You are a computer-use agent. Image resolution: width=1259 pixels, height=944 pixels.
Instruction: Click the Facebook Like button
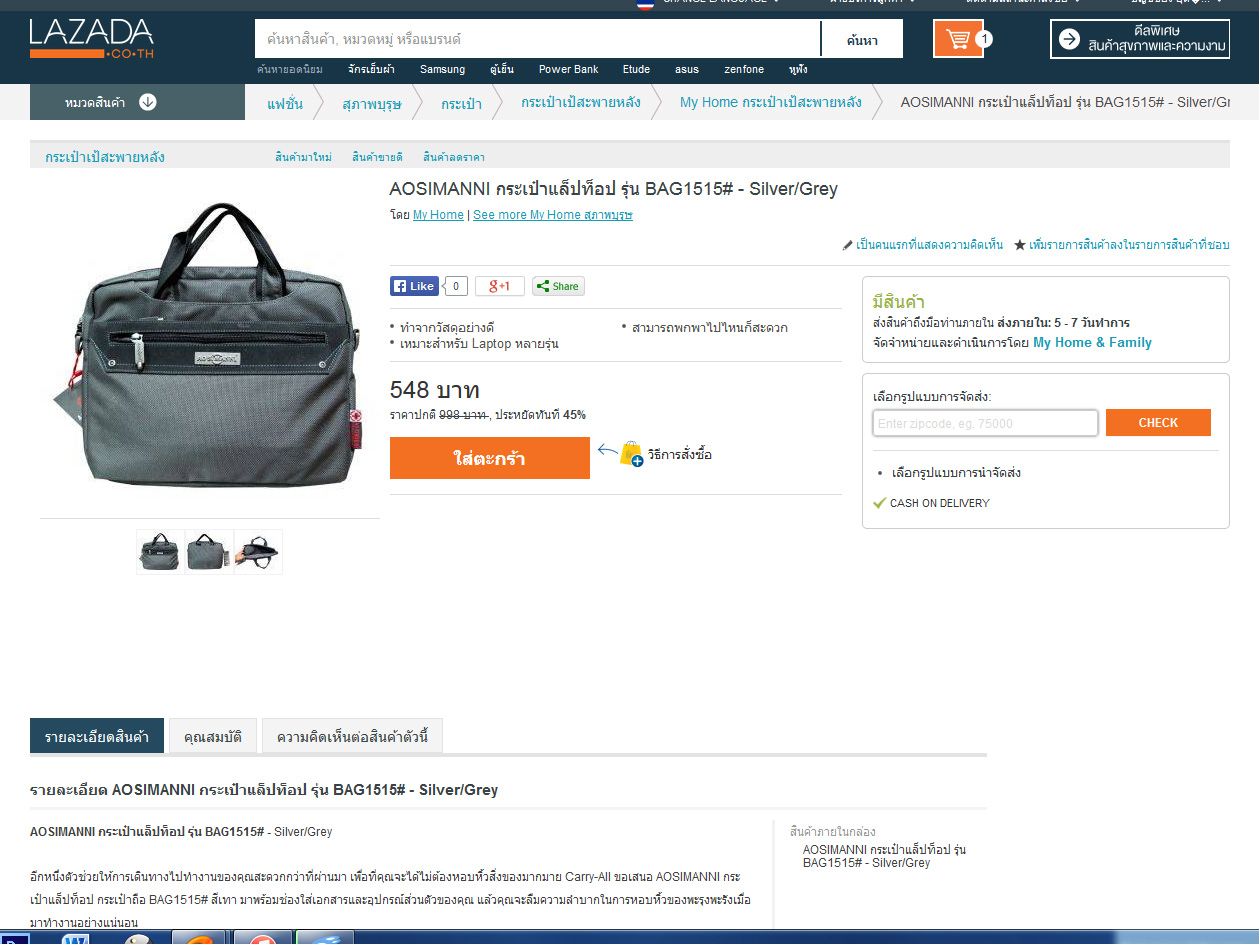pos(414,286)
